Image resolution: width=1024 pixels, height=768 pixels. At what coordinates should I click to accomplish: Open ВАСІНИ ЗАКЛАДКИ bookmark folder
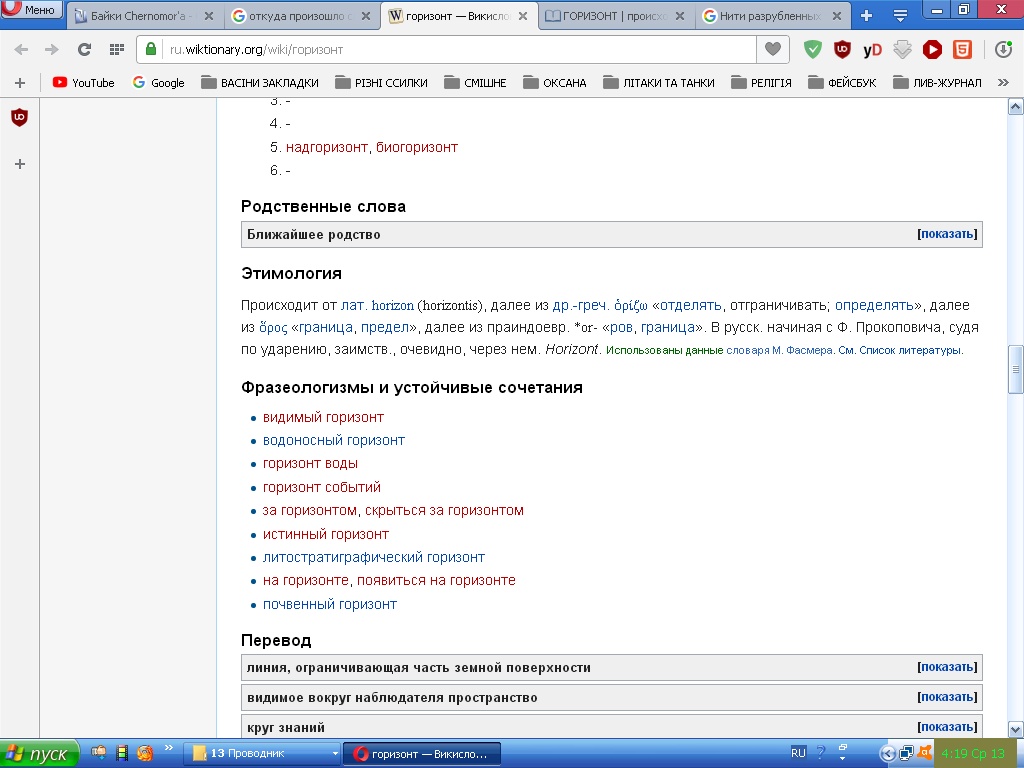[260, 83]
